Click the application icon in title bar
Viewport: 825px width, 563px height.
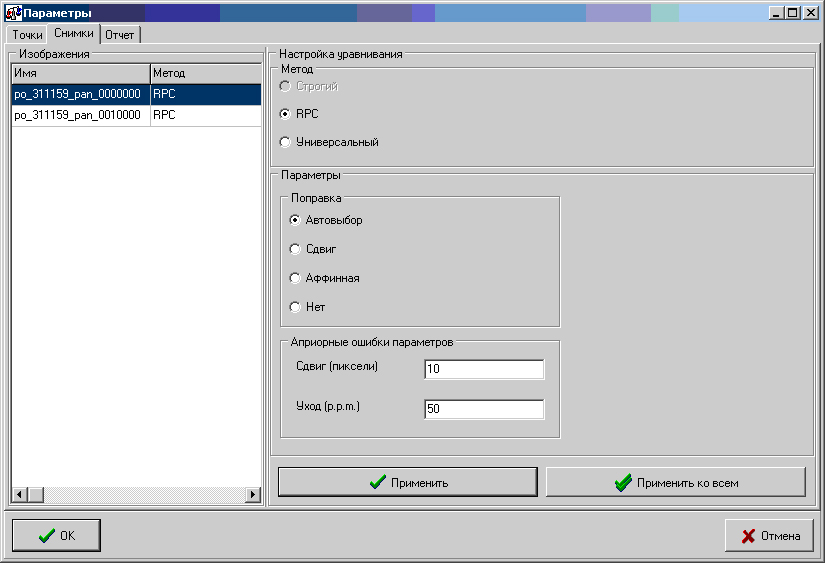click(x=14, y=13)
